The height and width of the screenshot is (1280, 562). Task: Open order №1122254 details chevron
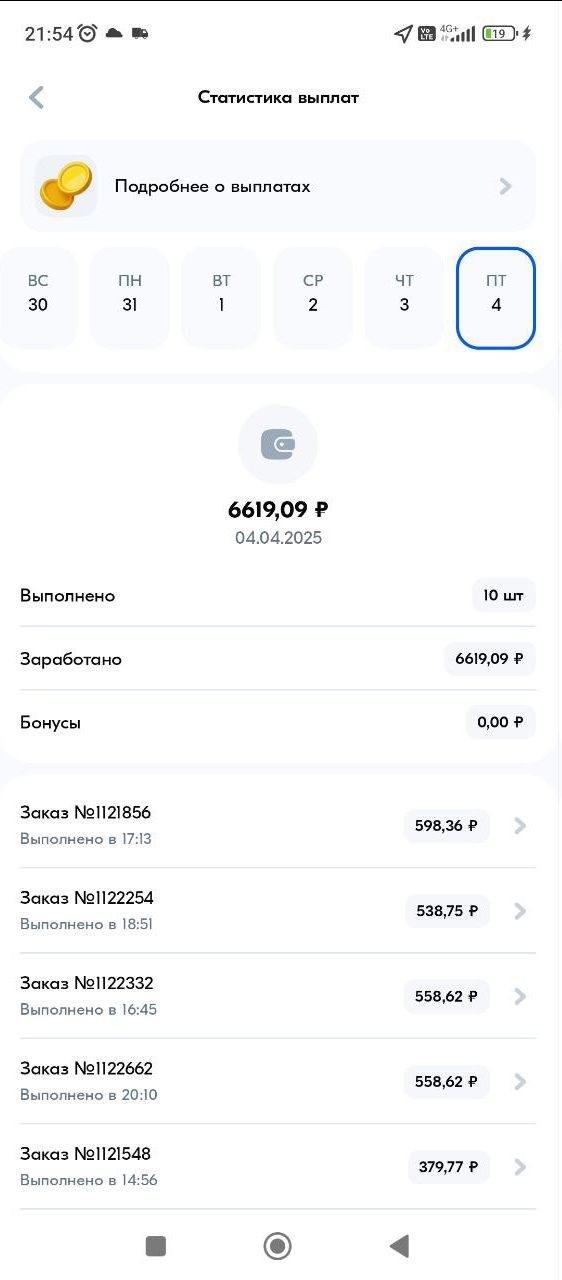point(519,911)
